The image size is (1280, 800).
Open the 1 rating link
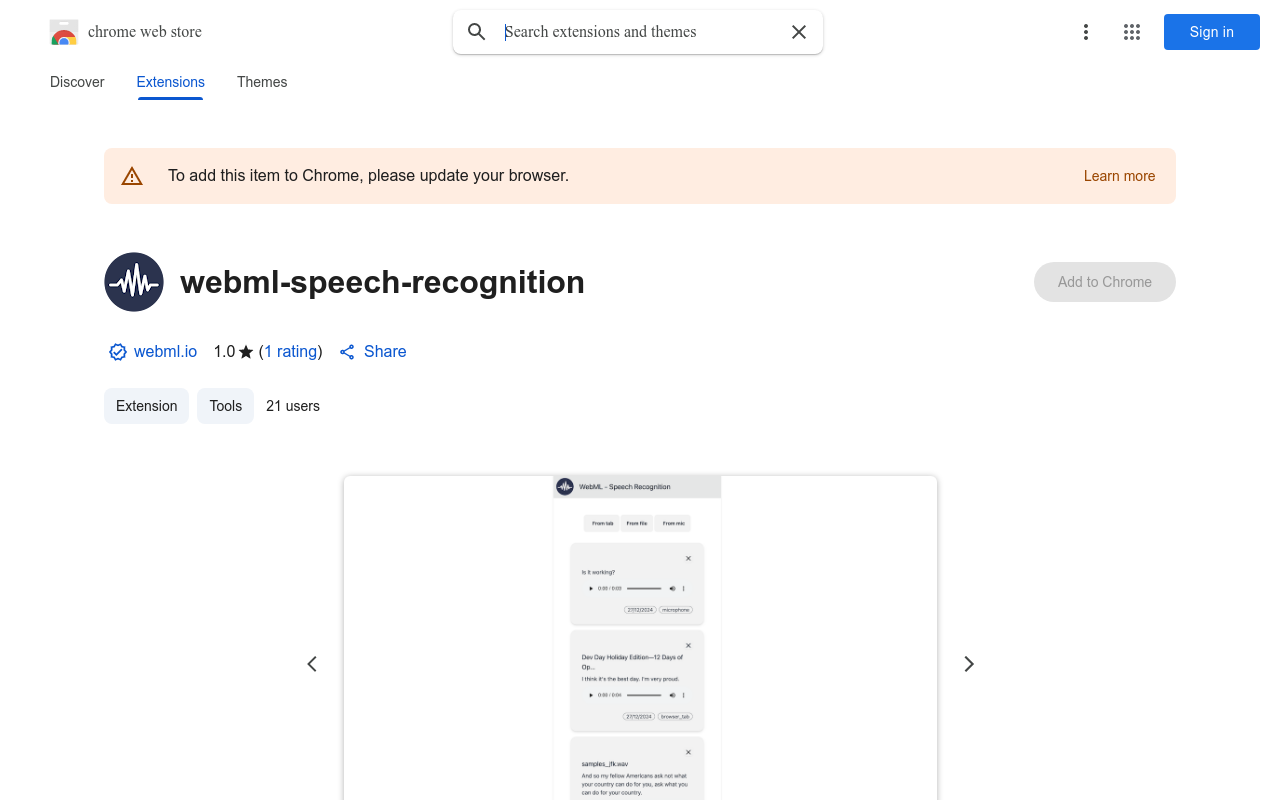coord(291,352)
